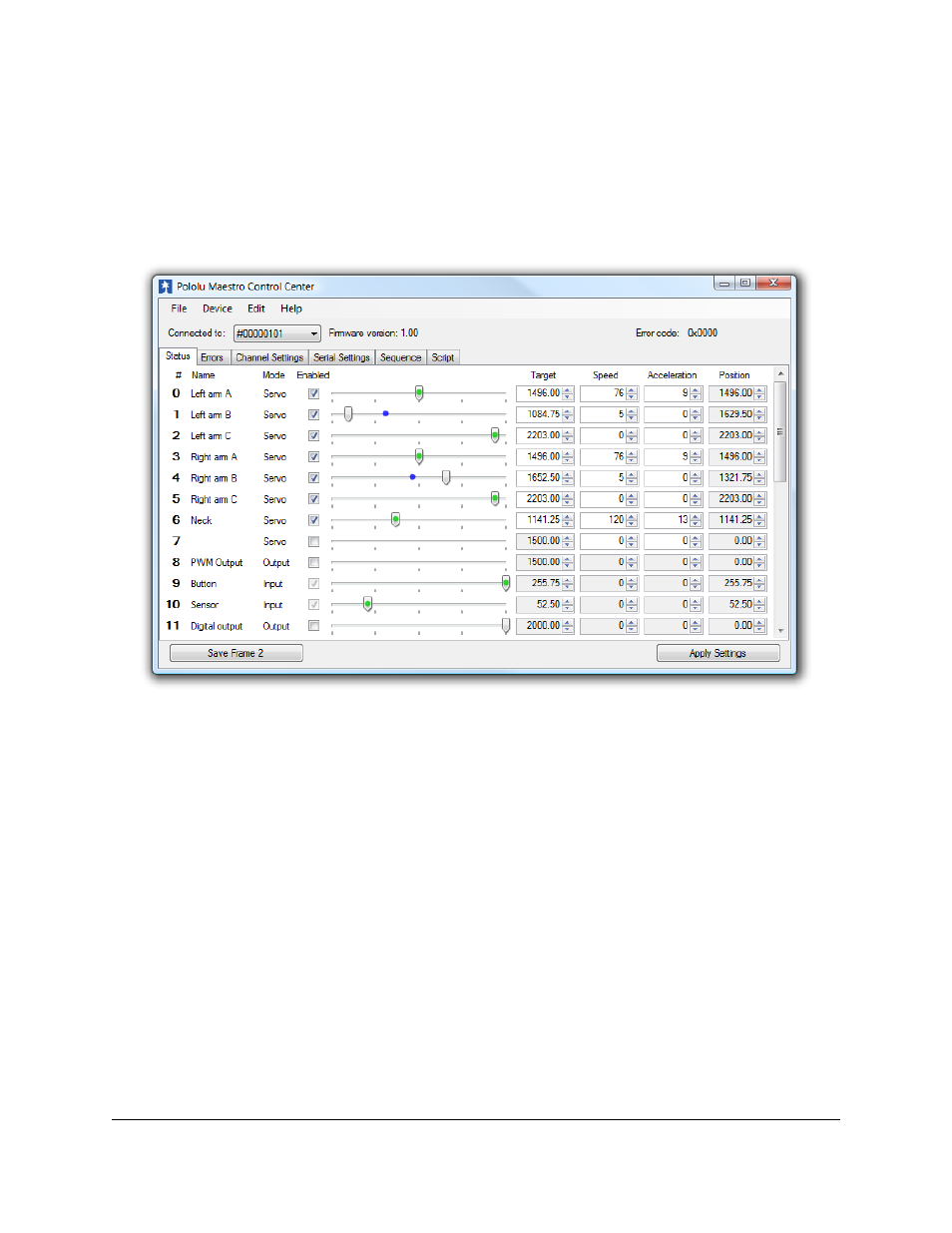Click slider handle for Left arm B
The height and width of the screenshot is (1233, 952).
(348, 413)
